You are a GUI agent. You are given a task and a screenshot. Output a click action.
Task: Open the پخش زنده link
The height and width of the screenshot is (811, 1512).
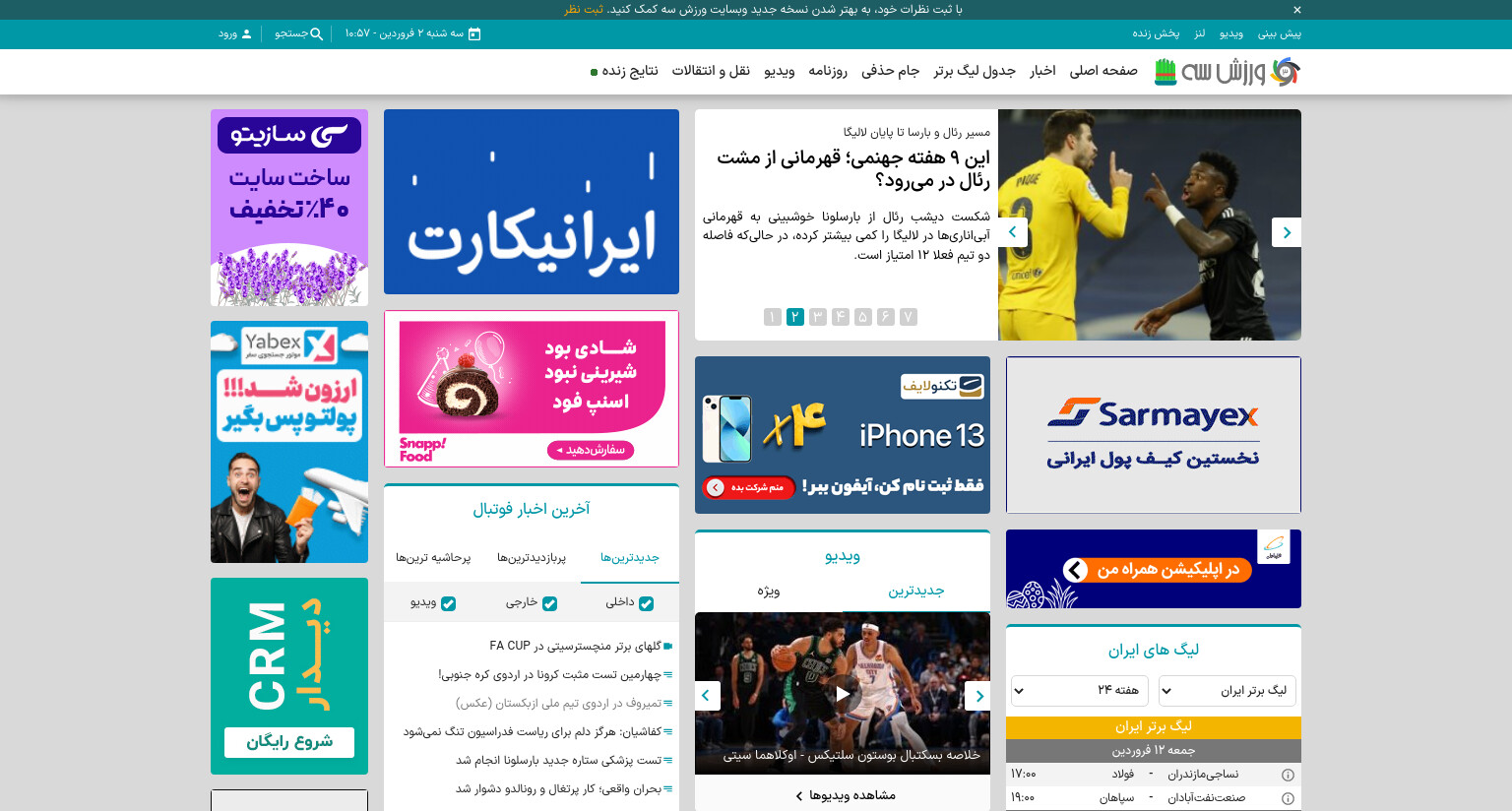click(1156, 33)
